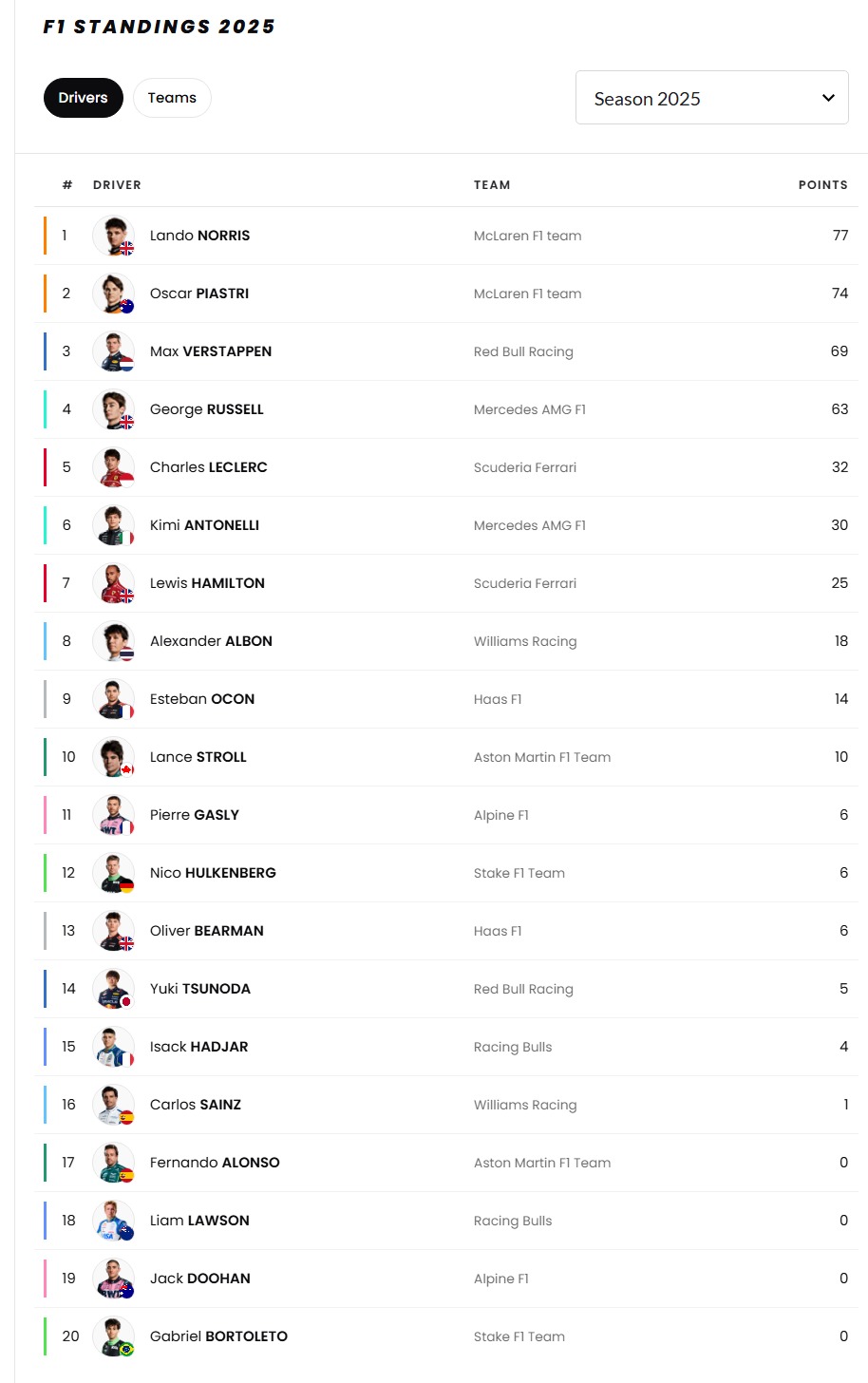This screenshot has width=868, height=1383.
Task: Select Lewis Hamilton's avatar image
Action: pyautogui.click(x=114, y=583)
